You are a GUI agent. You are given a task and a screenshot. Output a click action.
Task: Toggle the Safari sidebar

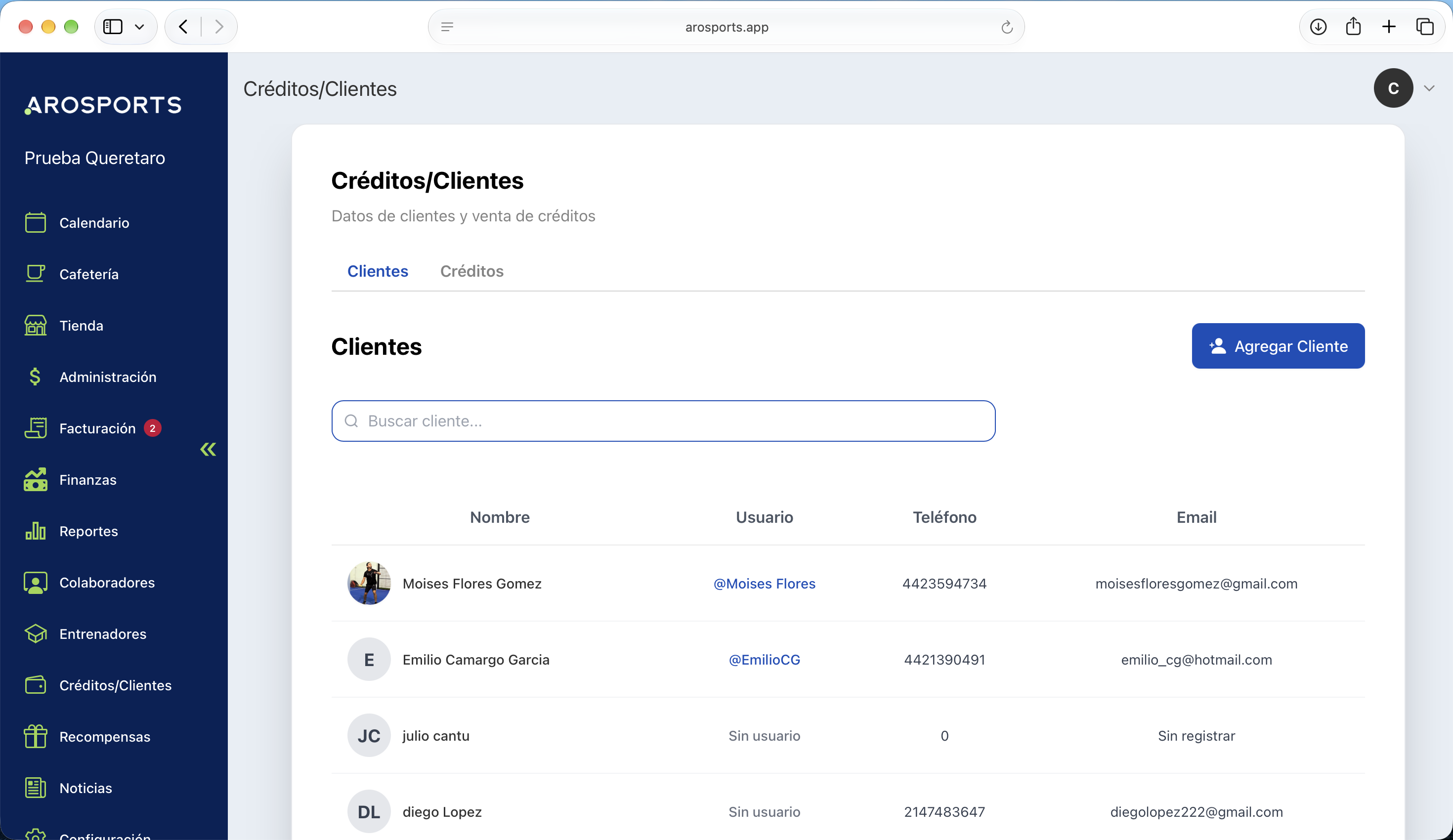pos(113,27)
